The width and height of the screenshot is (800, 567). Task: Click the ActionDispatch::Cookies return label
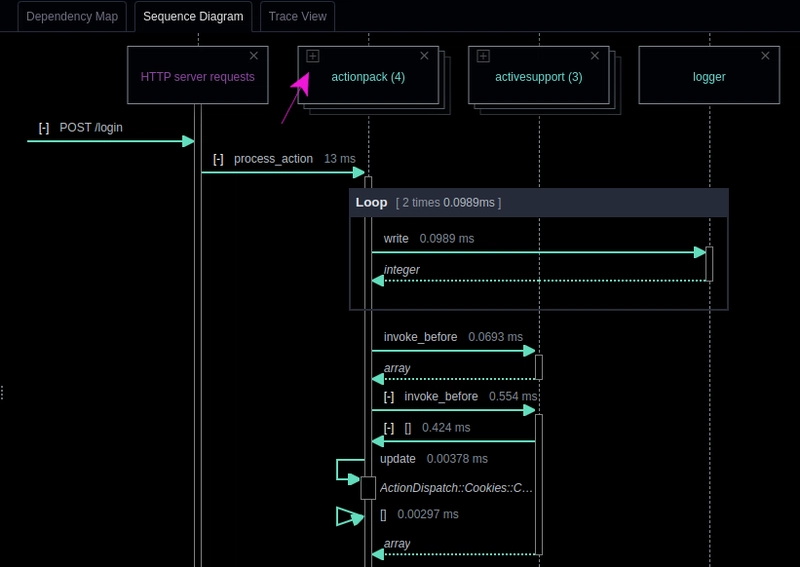[456, 488]
